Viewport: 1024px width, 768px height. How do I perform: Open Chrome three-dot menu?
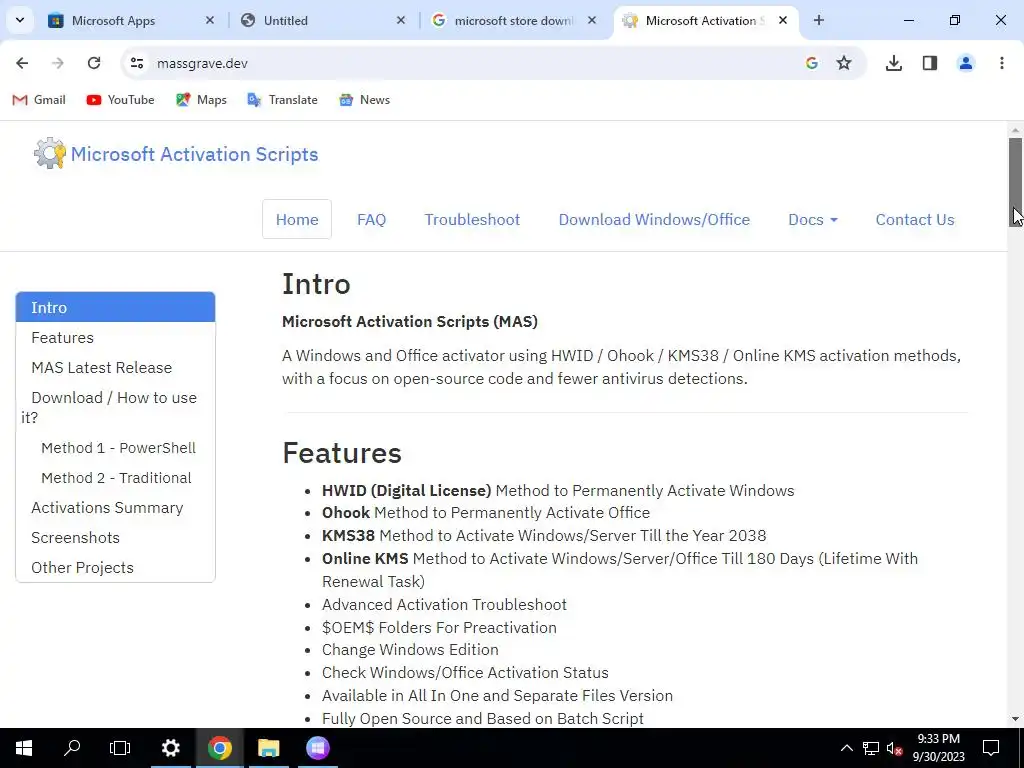click(x=1001, y=63)
